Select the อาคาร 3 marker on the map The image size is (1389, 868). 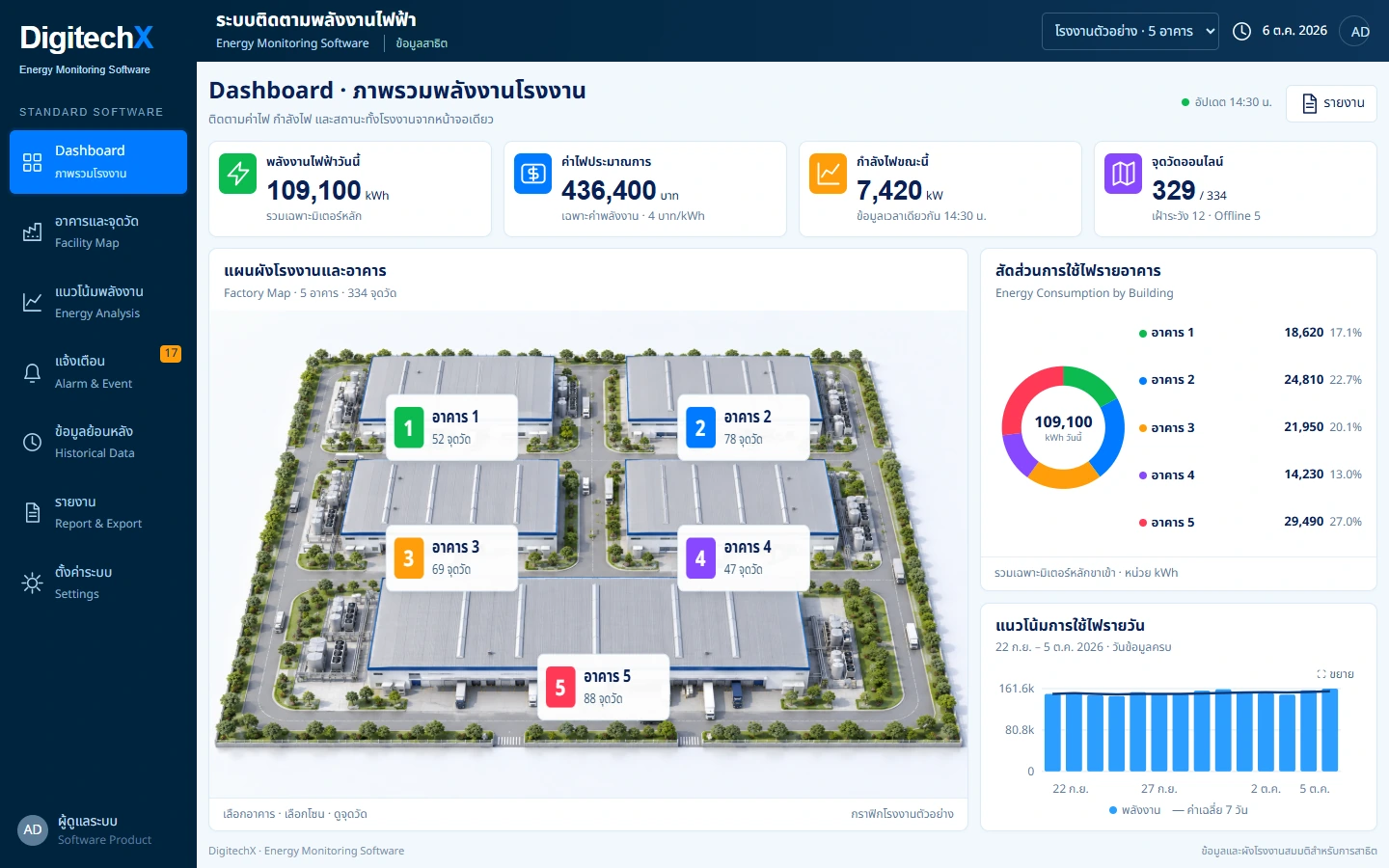451,557
